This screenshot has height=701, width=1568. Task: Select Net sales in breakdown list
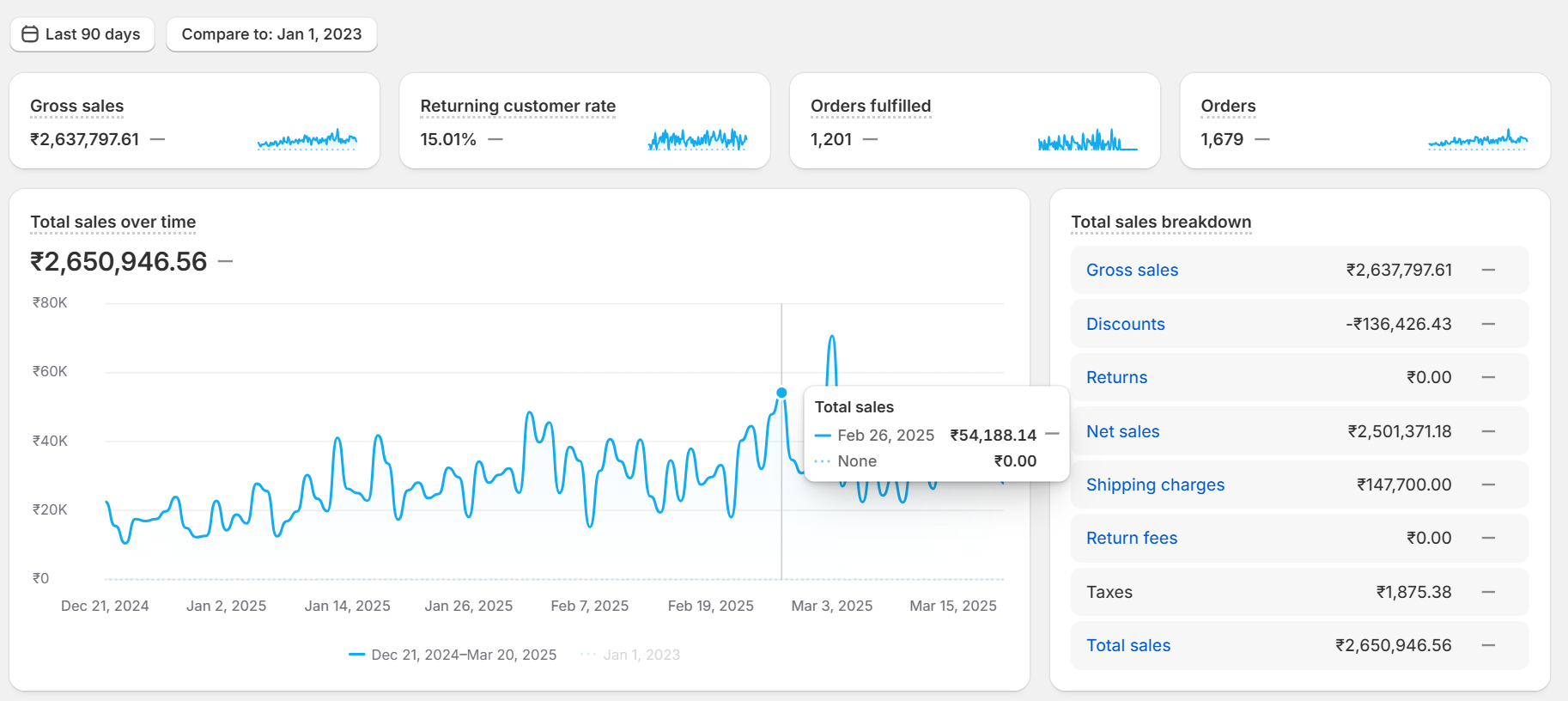(1122, 431)
